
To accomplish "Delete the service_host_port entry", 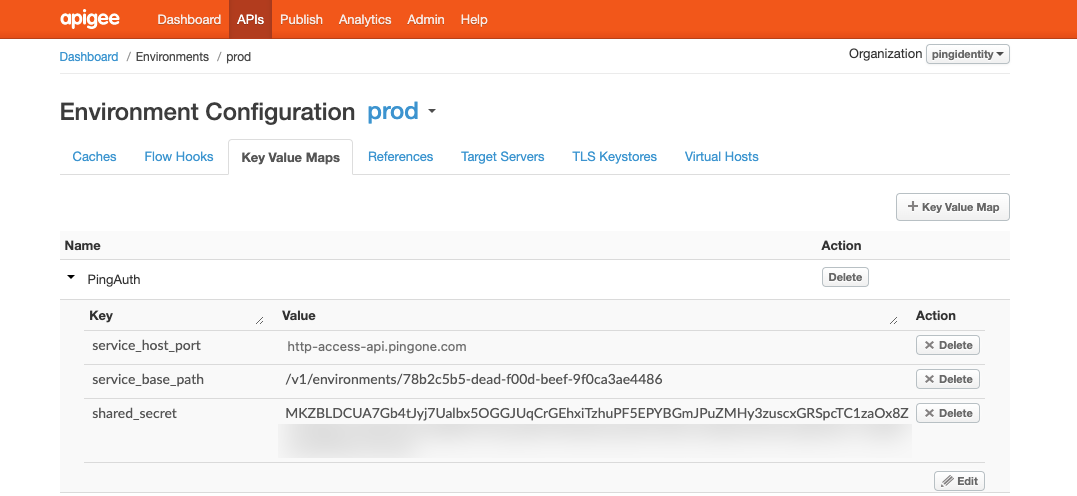I will (947, 345).
